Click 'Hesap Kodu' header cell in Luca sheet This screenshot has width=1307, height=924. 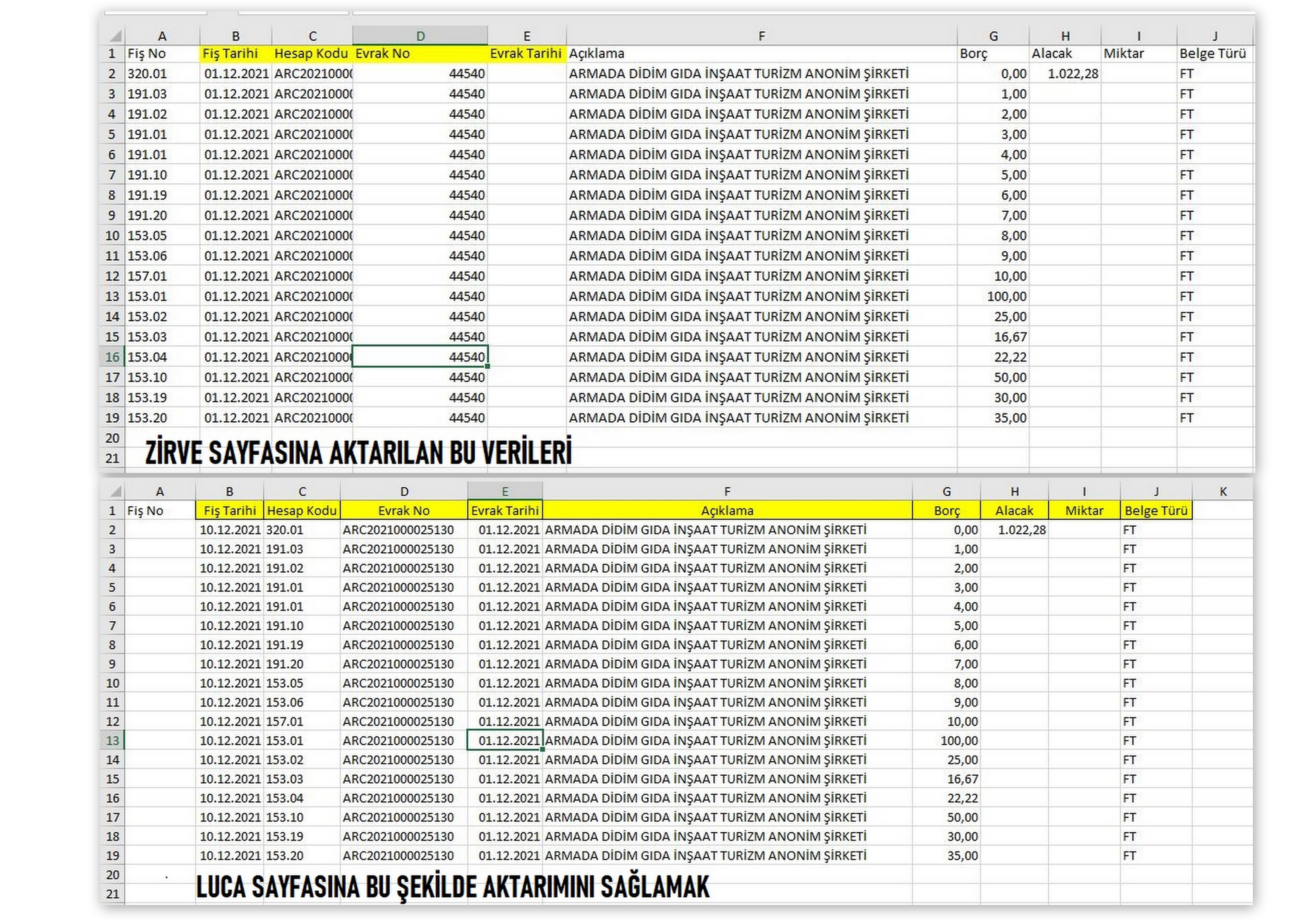302,511
